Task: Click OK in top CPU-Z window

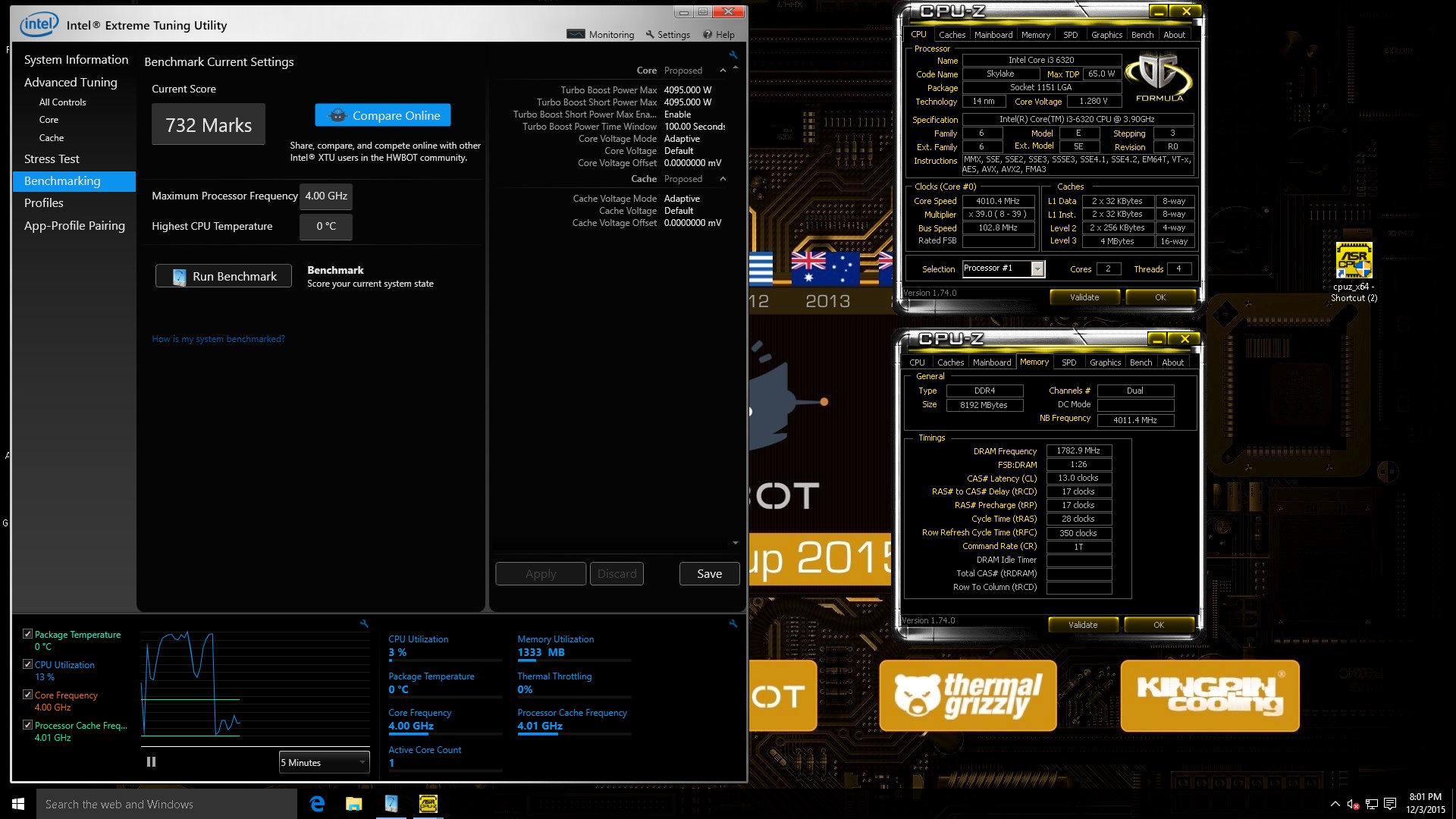Action: point(1160,297)
